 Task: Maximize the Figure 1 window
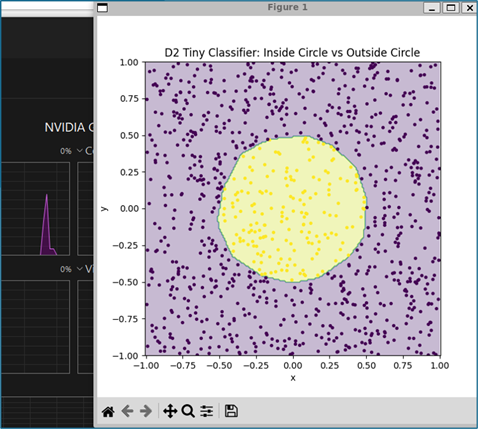pyautogui.click(x=451, y=8)
